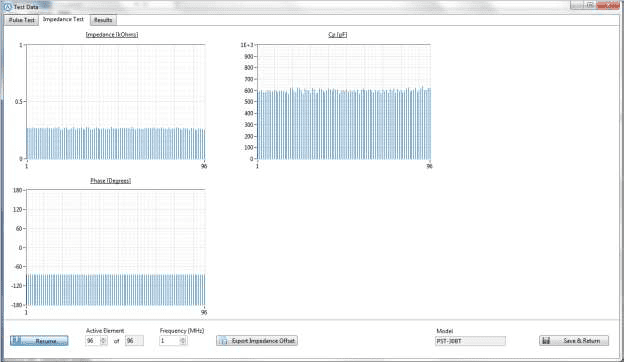Click the Test Data window title icon

(x=7, y=7)
